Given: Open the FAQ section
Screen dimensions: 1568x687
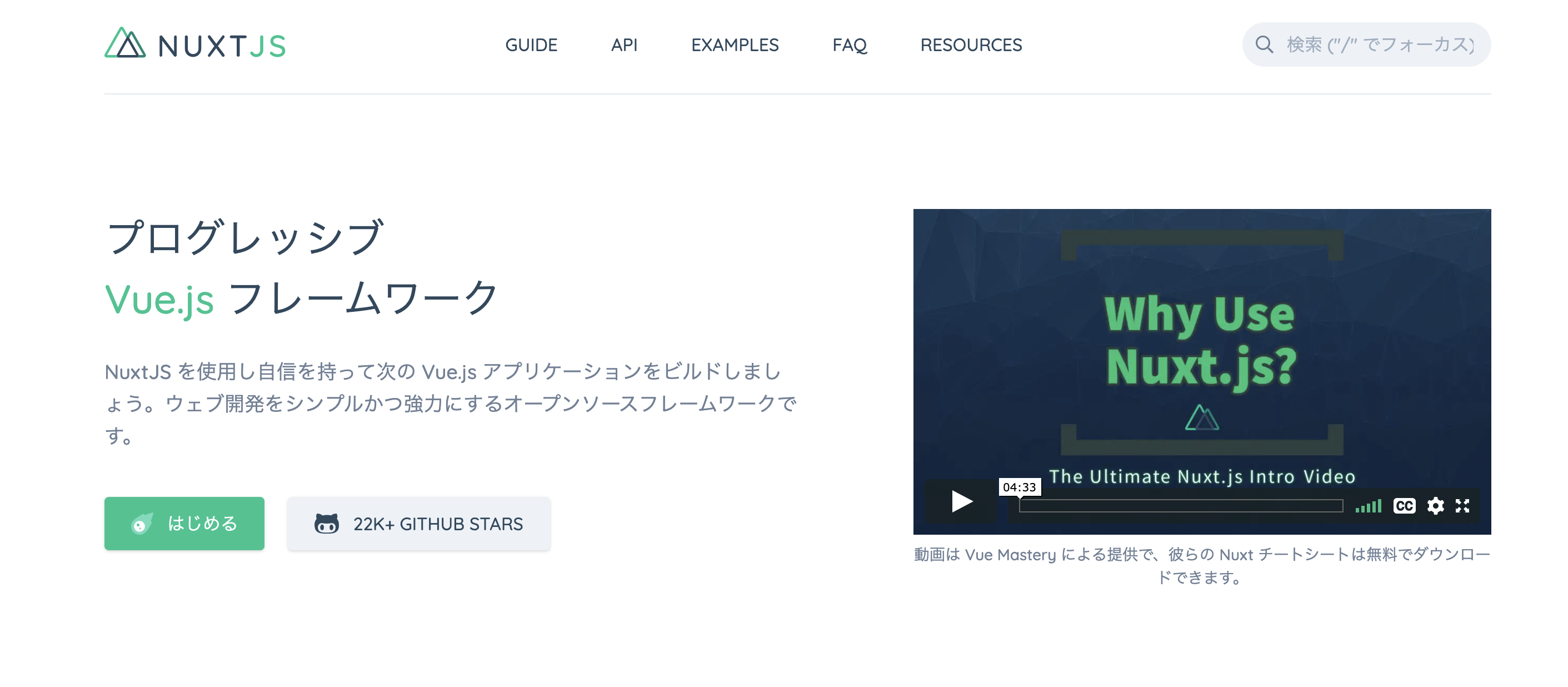Looking at the screenshot, I should click(849, 45).
